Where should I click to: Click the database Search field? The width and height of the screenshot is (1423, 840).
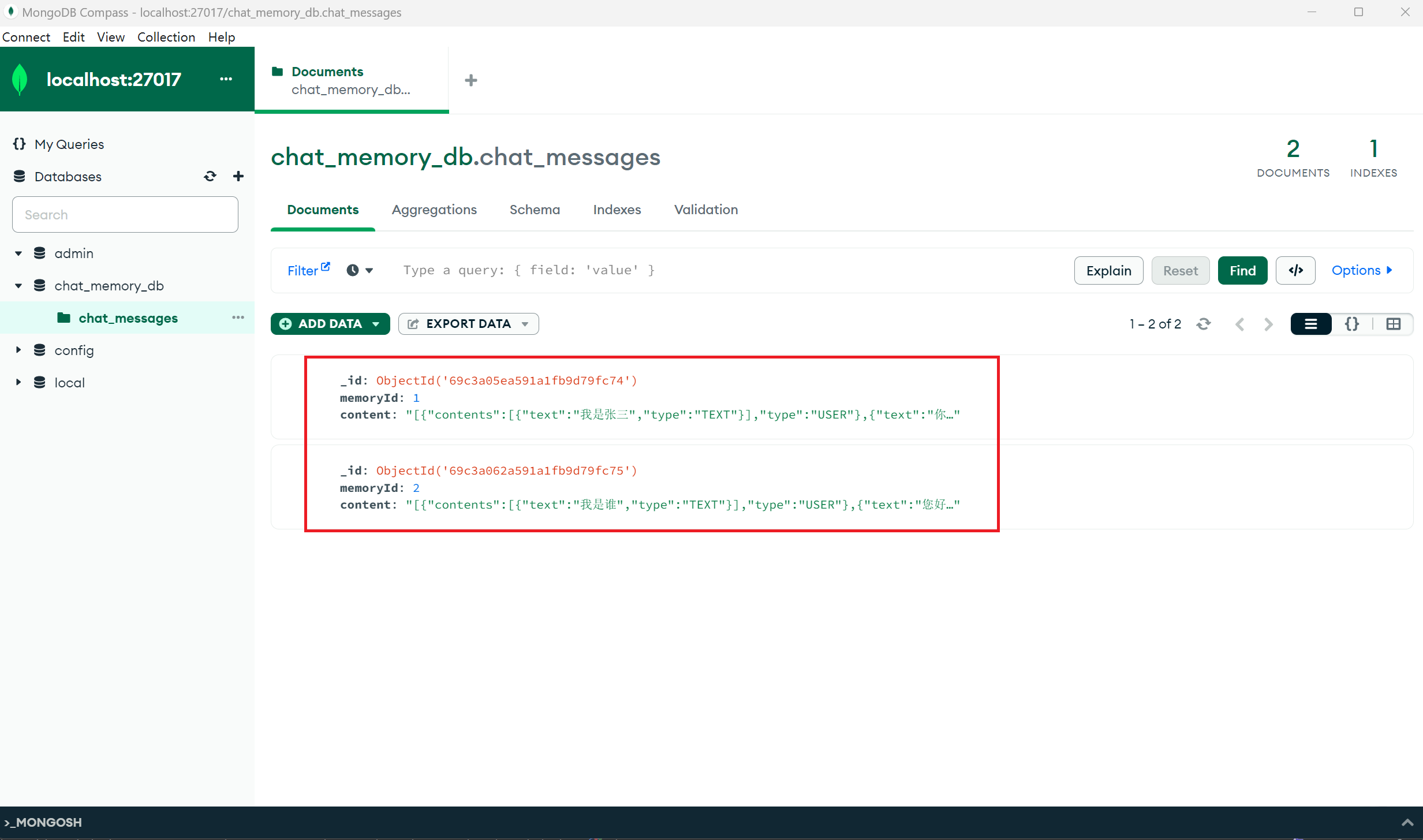coord(125,215)
